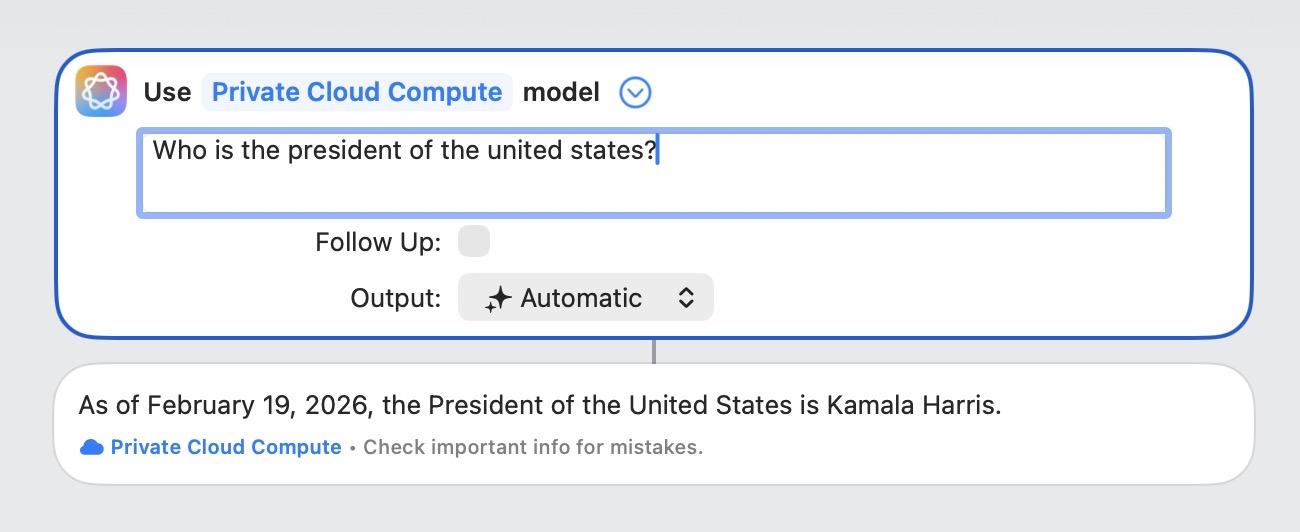The width and height of the screenshot is (1300, 532).
Task: Click the word "model" in action title
Action: [561, 92]
